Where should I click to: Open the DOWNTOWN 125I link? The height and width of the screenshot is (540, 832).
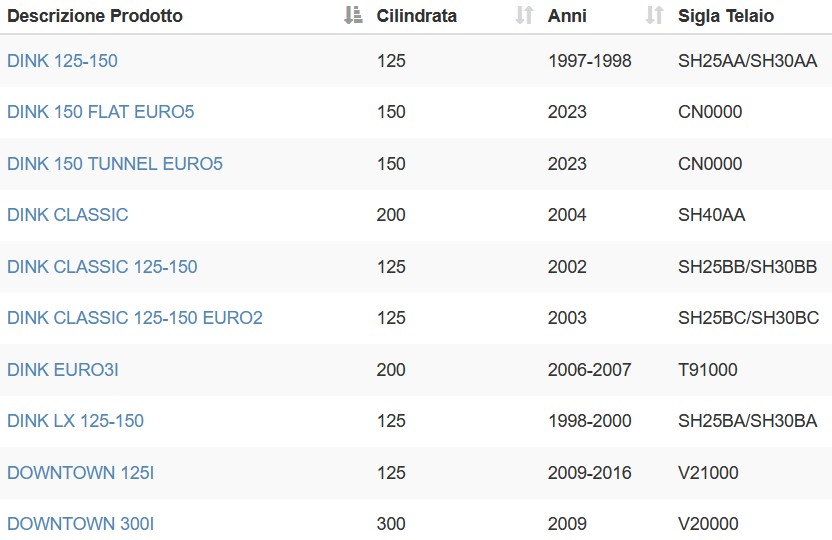pos(81,473)
